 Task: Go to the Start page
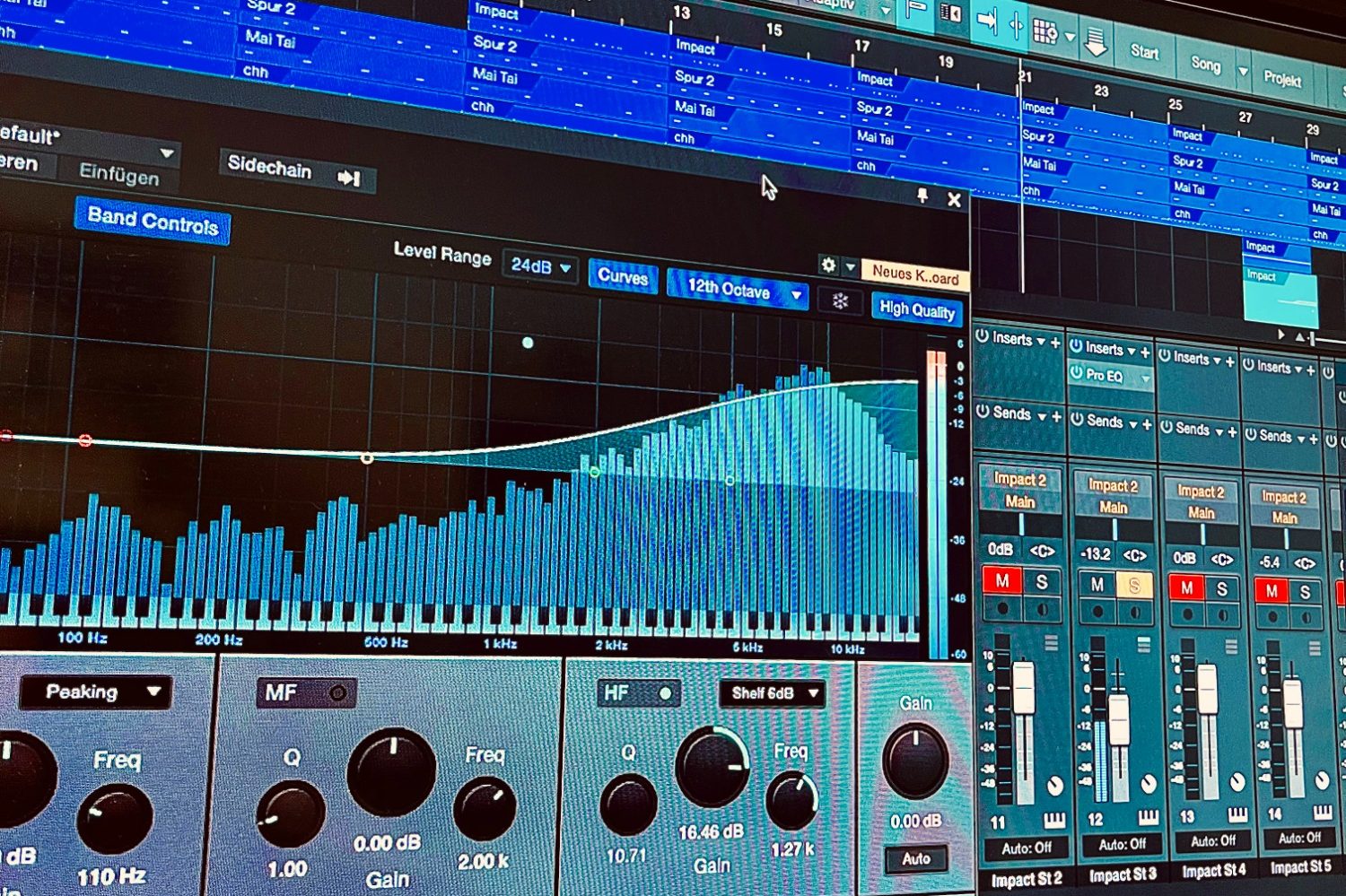(x=1144, y=52)
